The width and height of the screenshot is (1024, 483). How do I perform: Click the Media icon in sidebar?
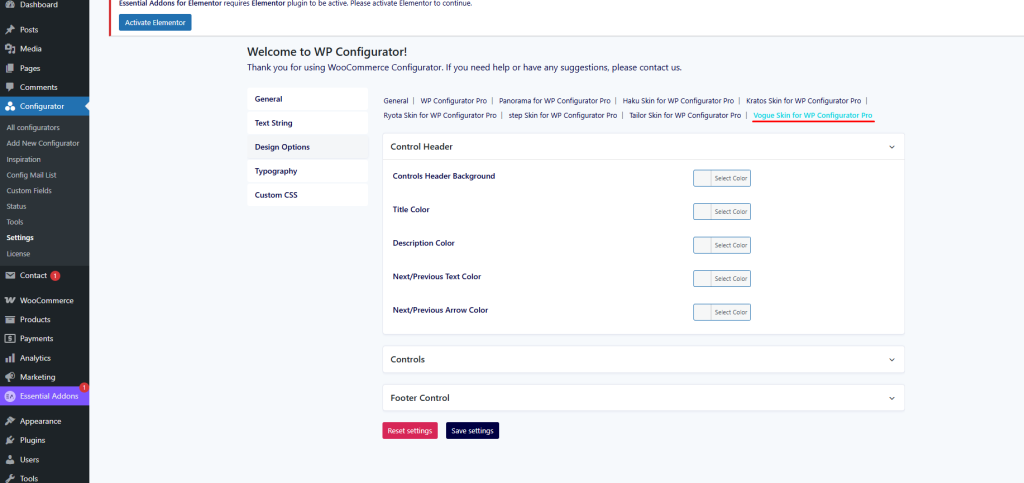(10, 49)
